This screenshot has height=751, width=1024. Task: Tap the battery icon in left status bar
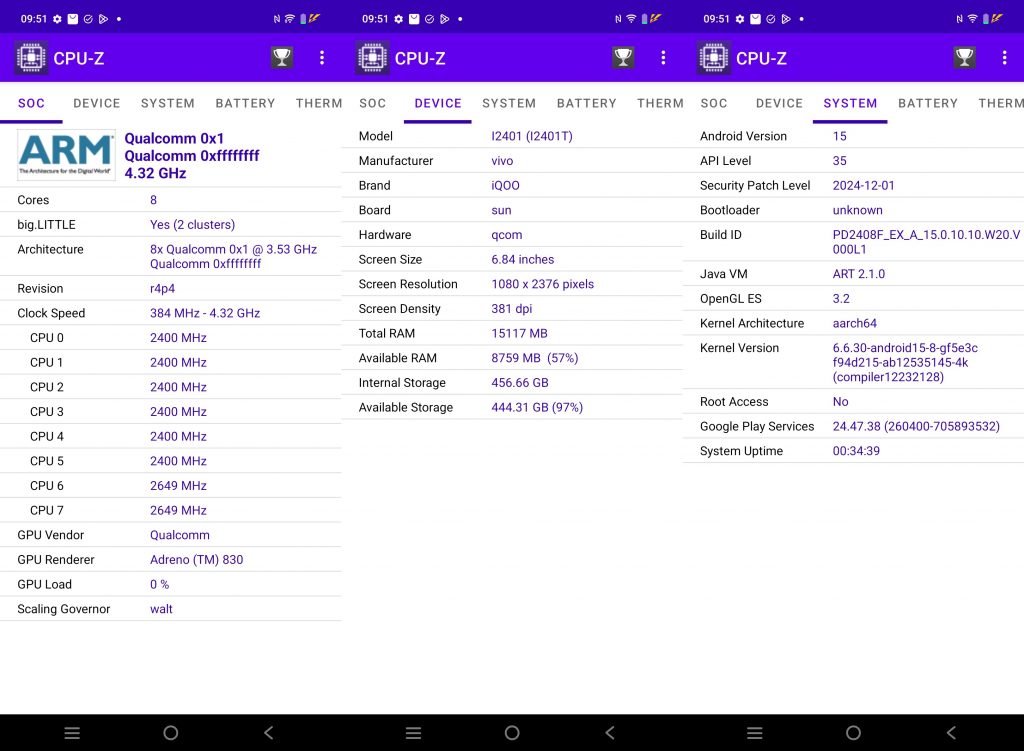coord(303,19)
